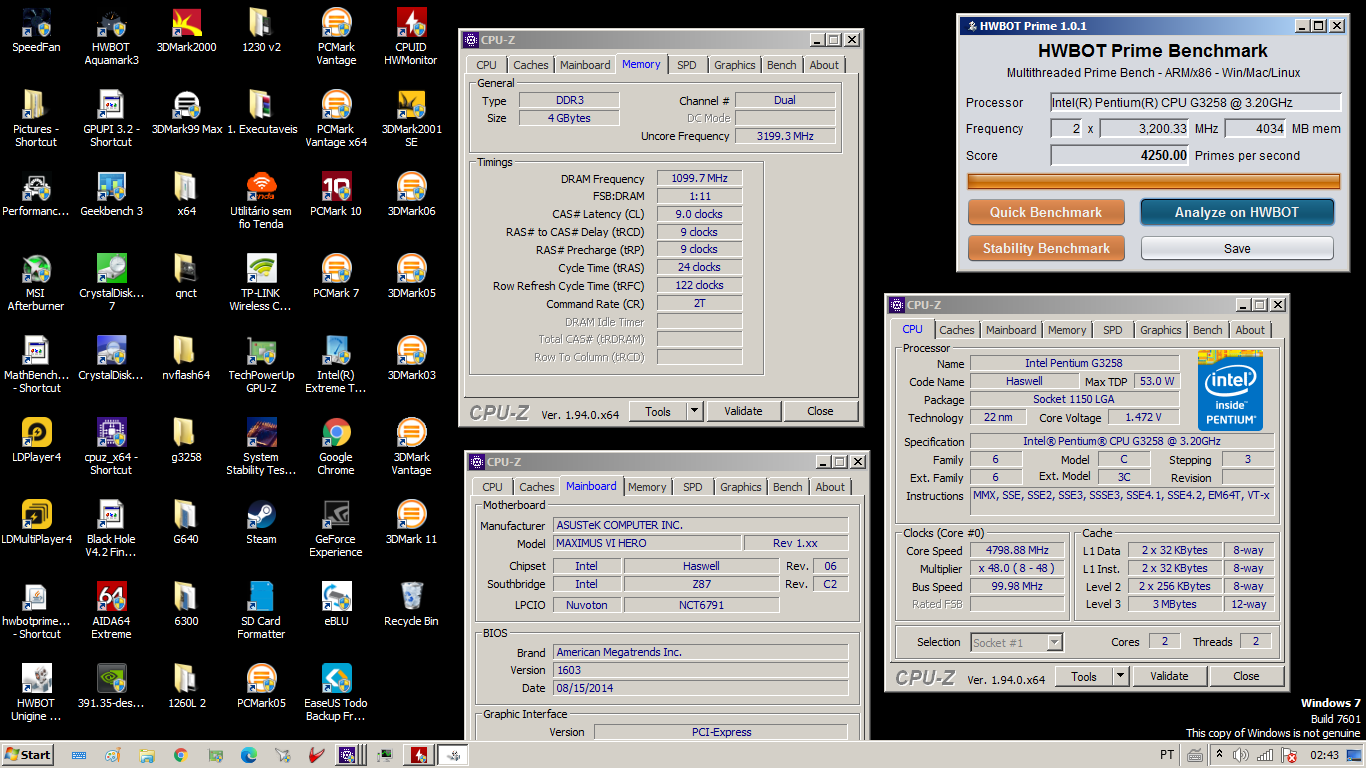Screen dimensions: 1366x768
Task: Open Memory tab in CPU-Z CPU window
Action: (x=1067, y=330)
